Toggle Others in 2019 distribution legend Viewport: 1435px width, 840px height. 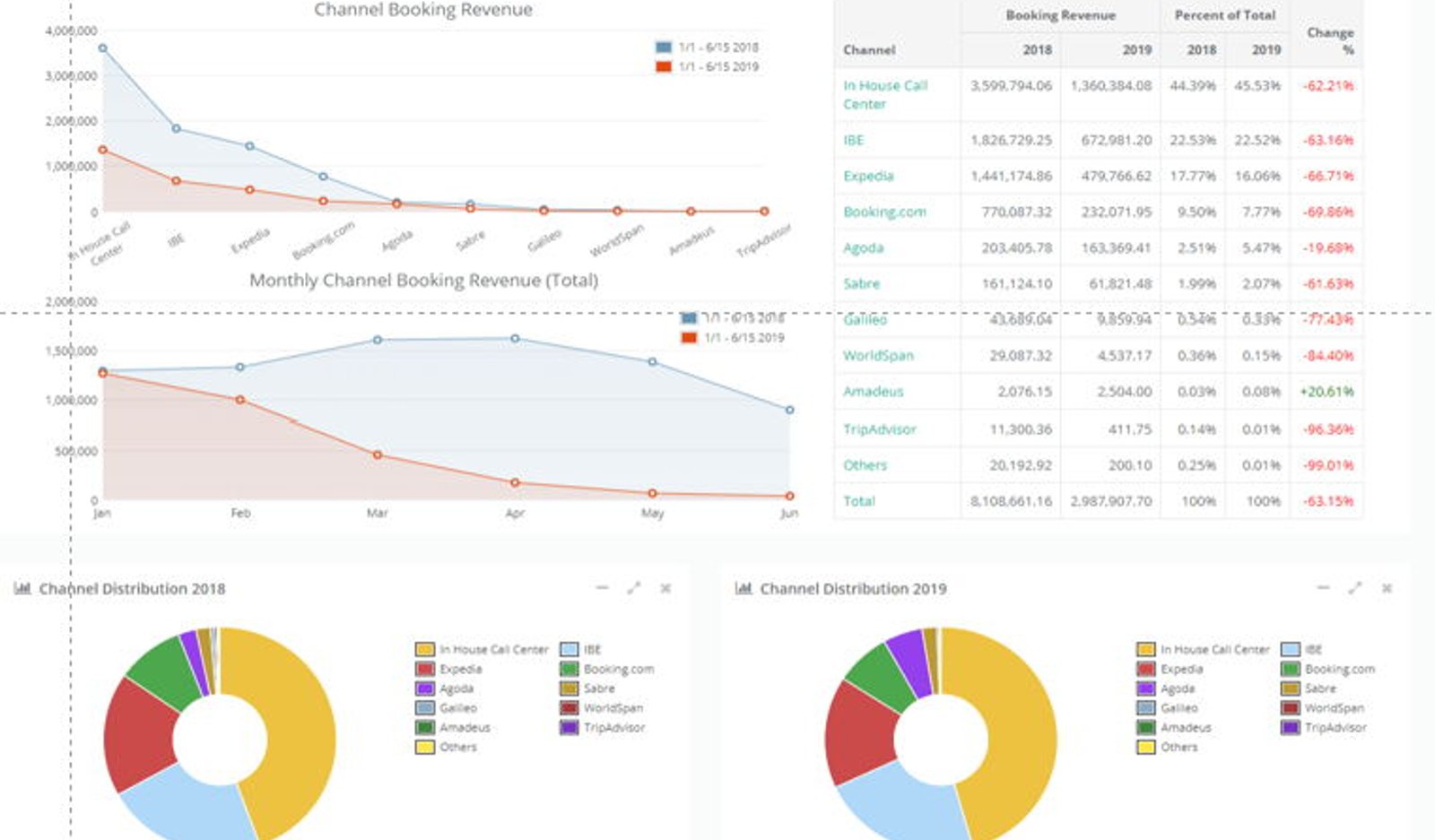pyautogui.click(x=1167, y=747)
